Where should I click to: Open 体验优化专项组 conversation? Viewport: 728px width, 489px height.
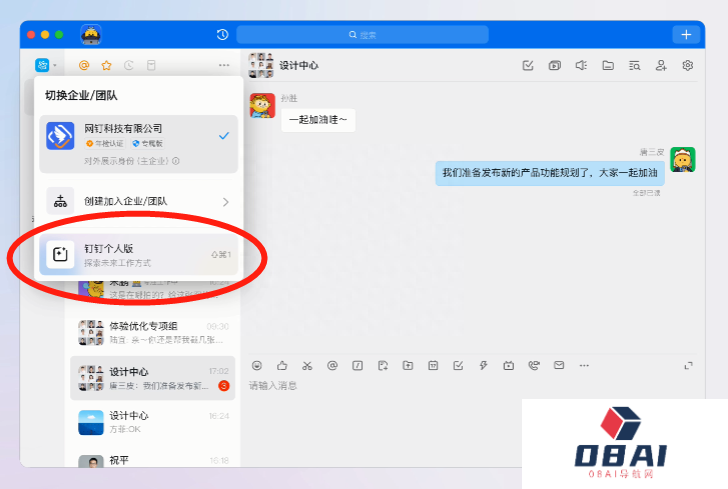pyautogui.click(x=153, y=333)
